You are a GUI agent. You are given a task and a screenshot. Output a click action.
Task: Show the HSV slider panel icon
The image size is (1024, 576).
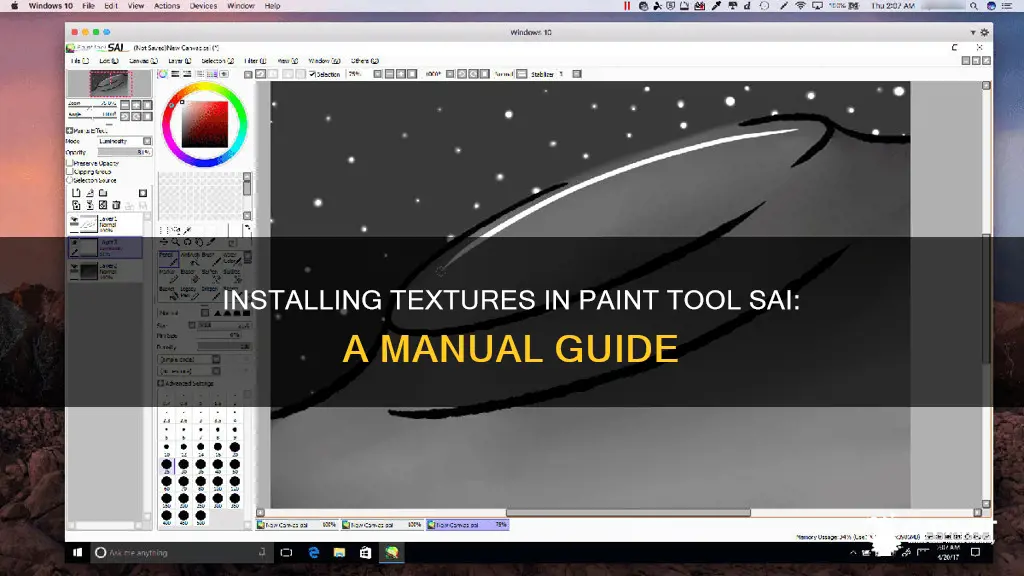click(187, 74)
